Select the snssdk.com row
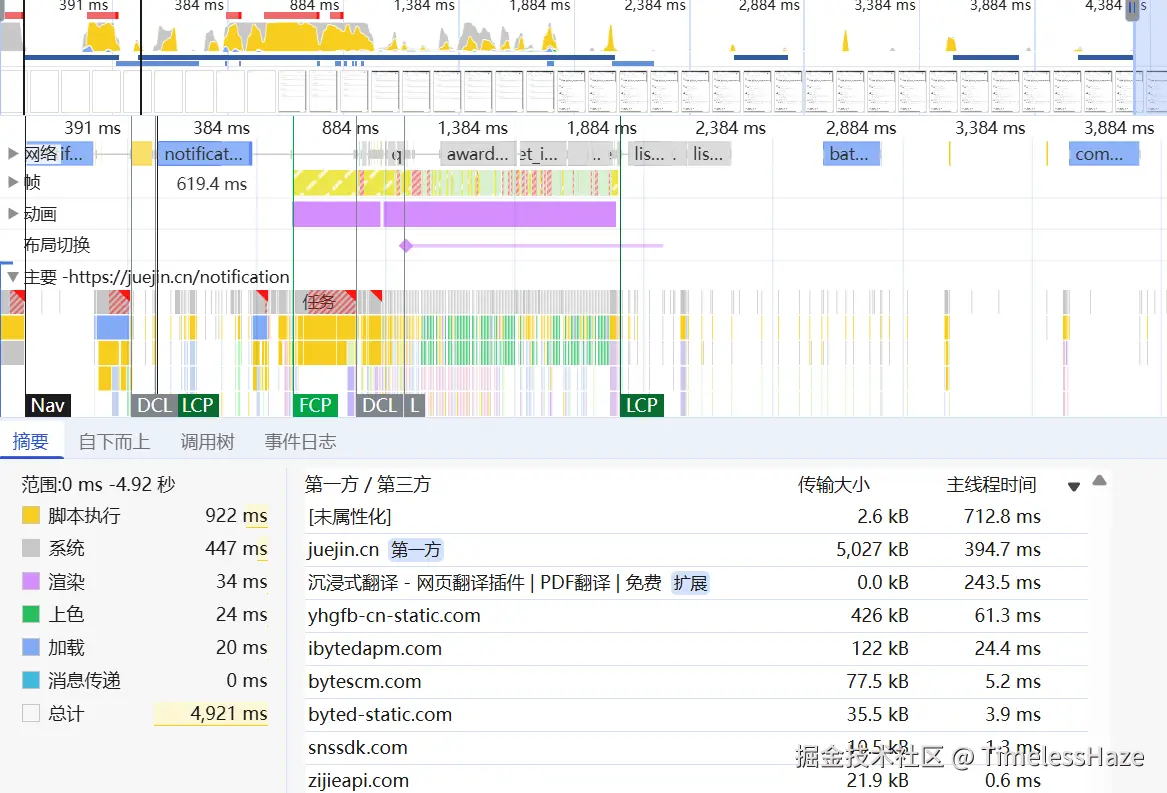 tap(696, 748)
